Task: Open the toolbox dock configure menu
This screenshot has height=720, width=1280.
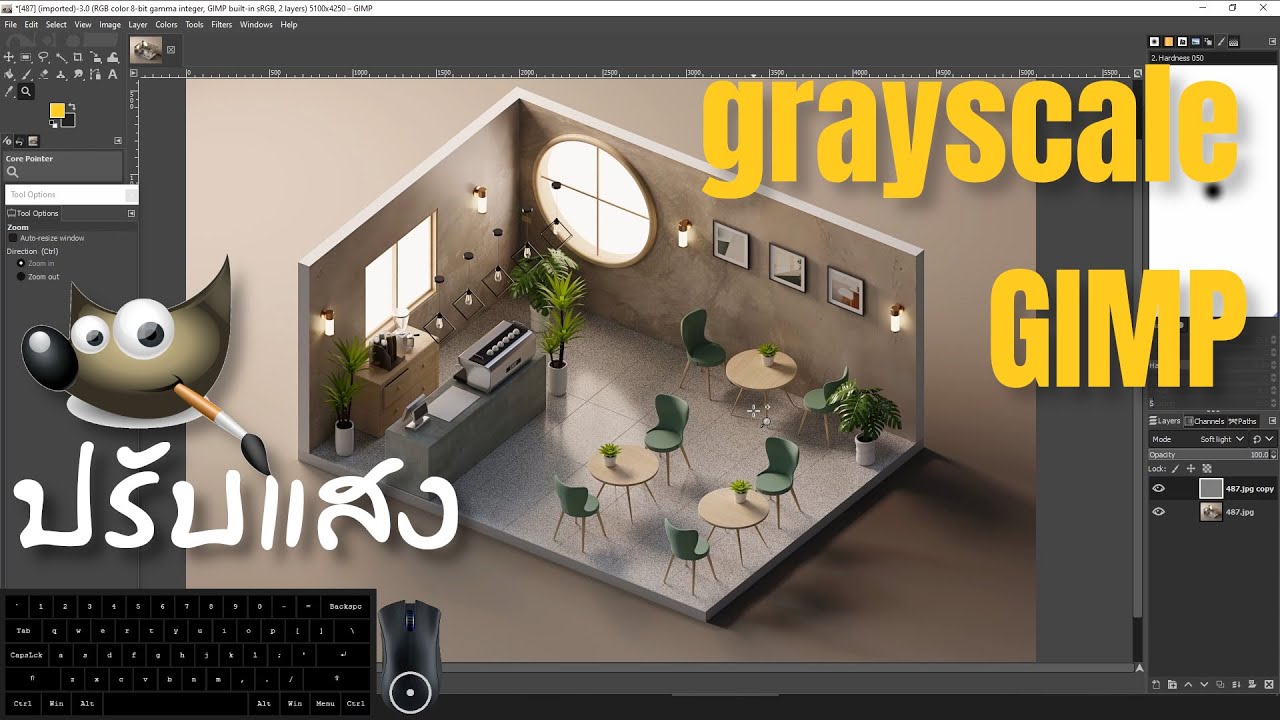Action: coord(118,141)
